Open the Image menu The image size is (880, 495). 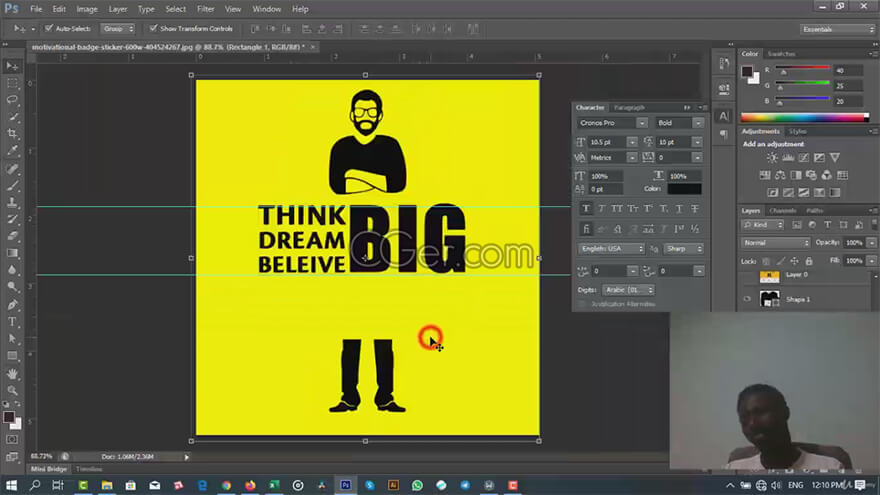(x=86, y=9)
